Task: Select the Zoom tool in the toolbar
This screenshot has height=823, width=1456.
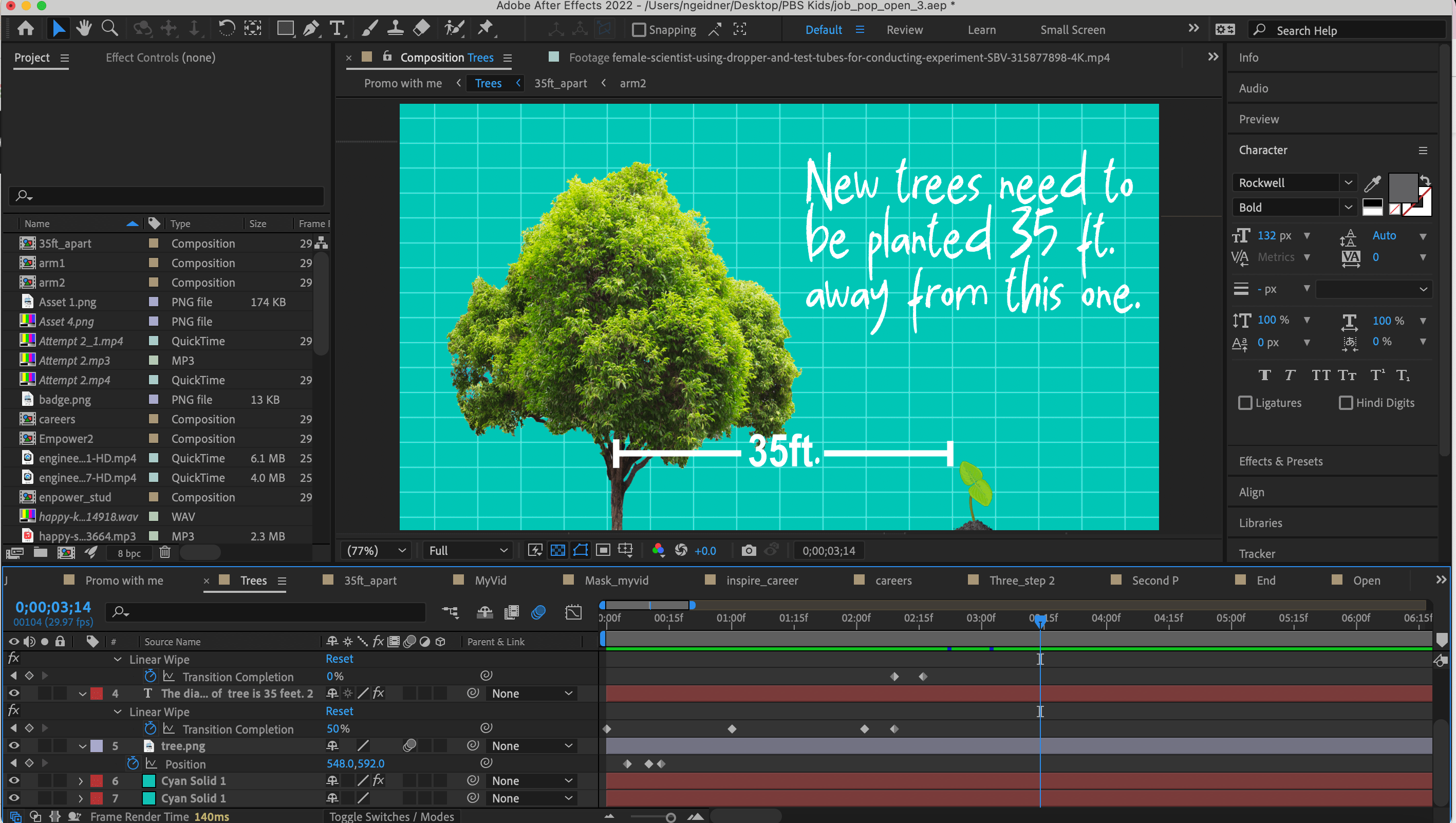Action: click(109, 28)
